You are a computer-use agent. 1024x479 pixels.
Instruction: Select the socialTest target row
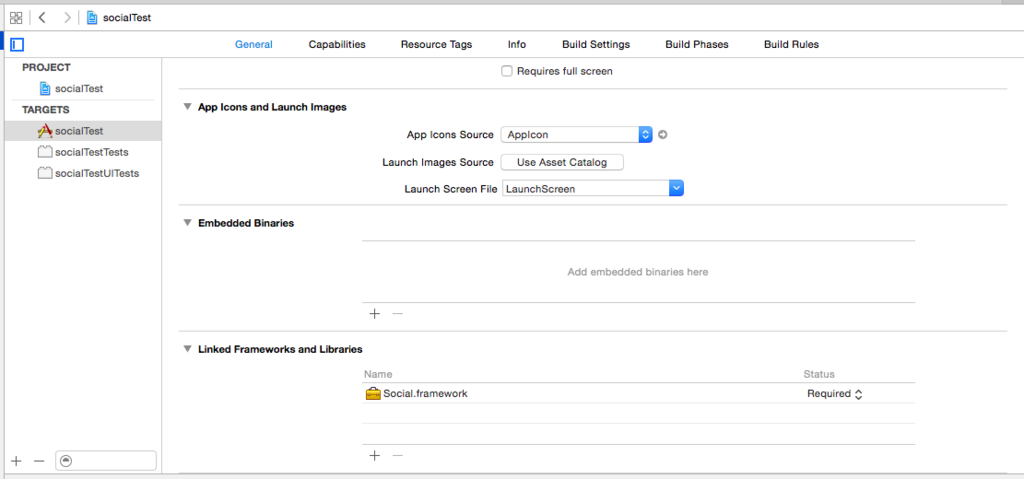[83, 131]
